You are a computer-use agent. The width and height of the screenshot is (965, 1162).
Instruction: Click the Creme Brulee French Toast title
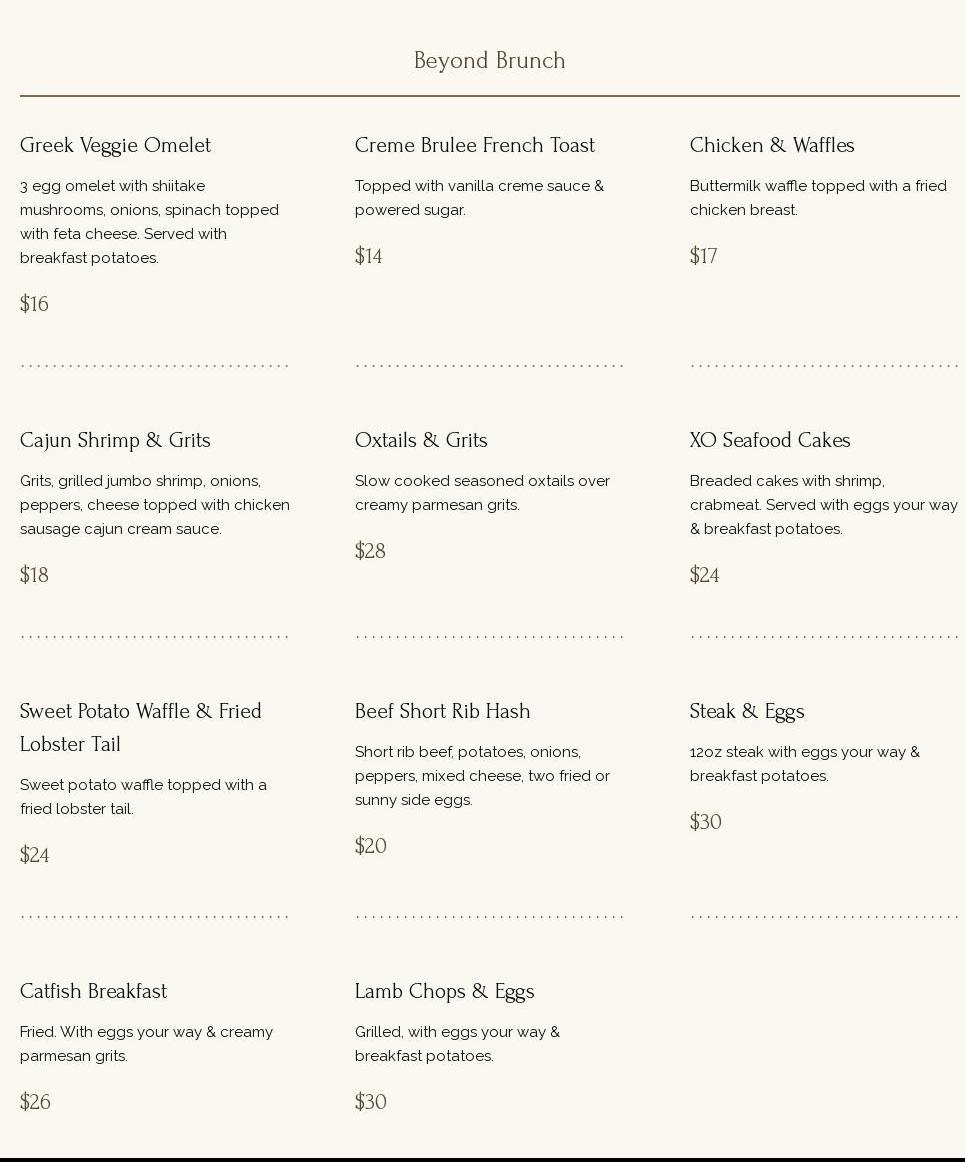tap(474, 145)
